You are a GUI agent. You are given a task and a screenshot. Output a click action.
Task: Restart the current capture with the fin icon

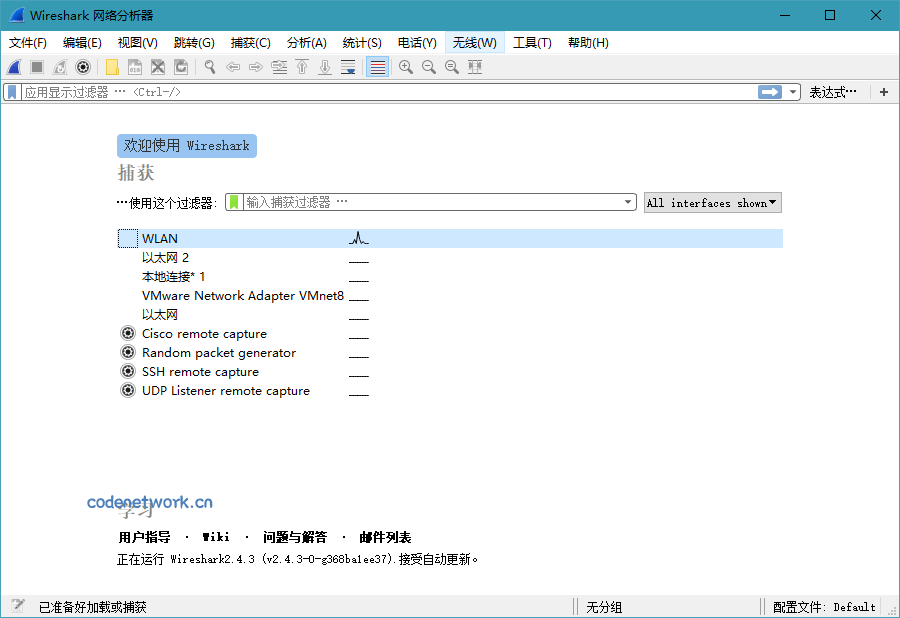[x=58, y=66]
